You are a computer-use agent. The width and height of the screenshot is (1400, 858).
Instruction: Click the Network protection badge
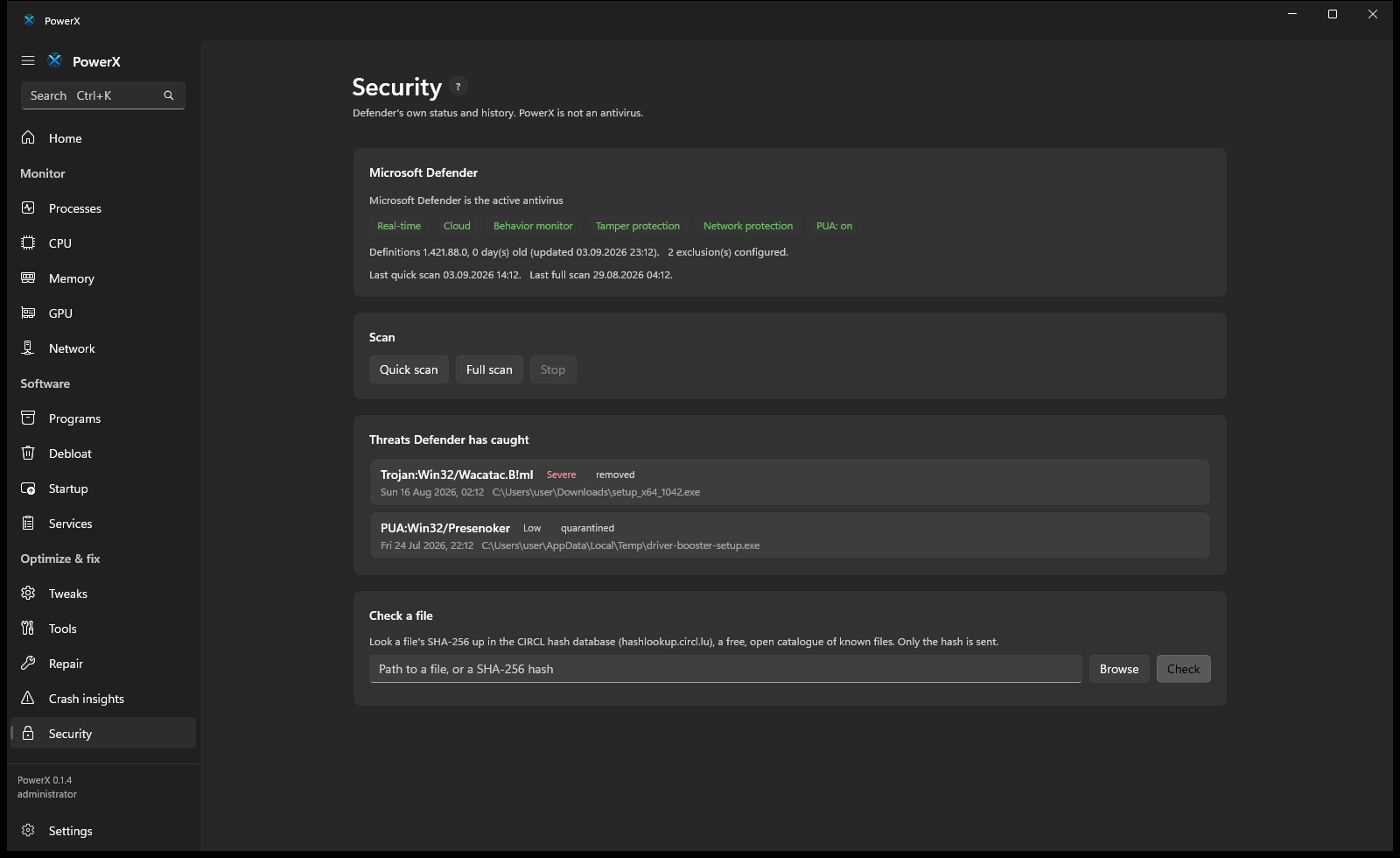tap(748, 226)
